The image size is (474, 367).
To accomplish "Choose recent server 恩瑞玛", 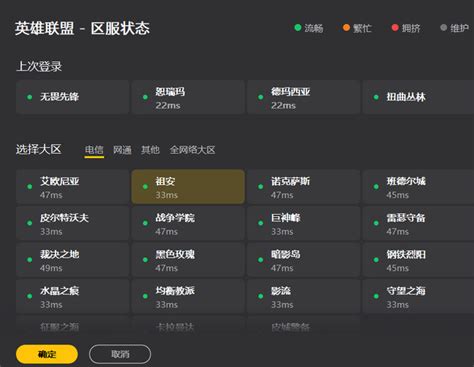I will [x=188, y=97].
